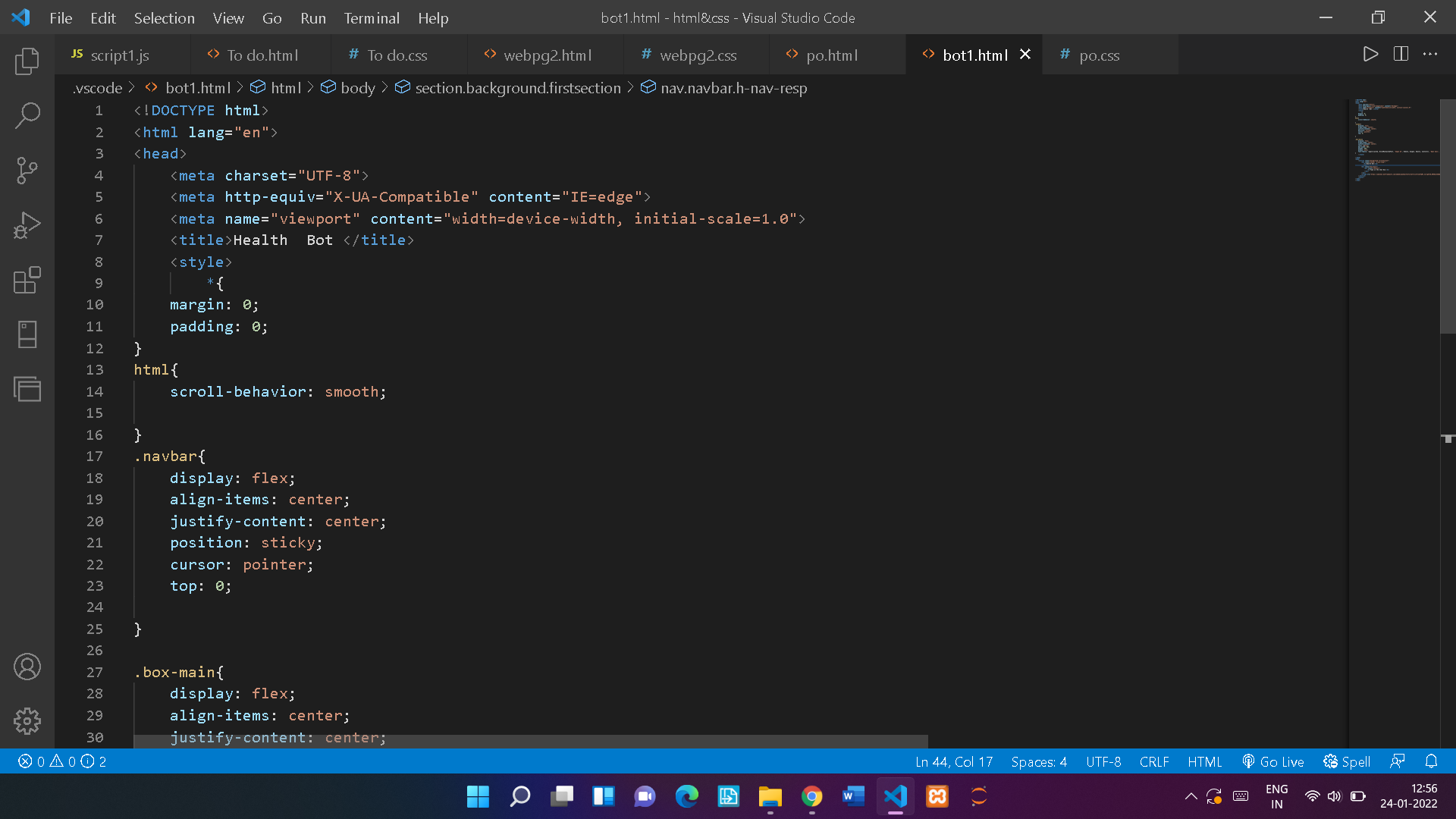Toggle notifications via the bell icon
The height and width of the screenshot is (819, 1456).
tap(1430, 761)
